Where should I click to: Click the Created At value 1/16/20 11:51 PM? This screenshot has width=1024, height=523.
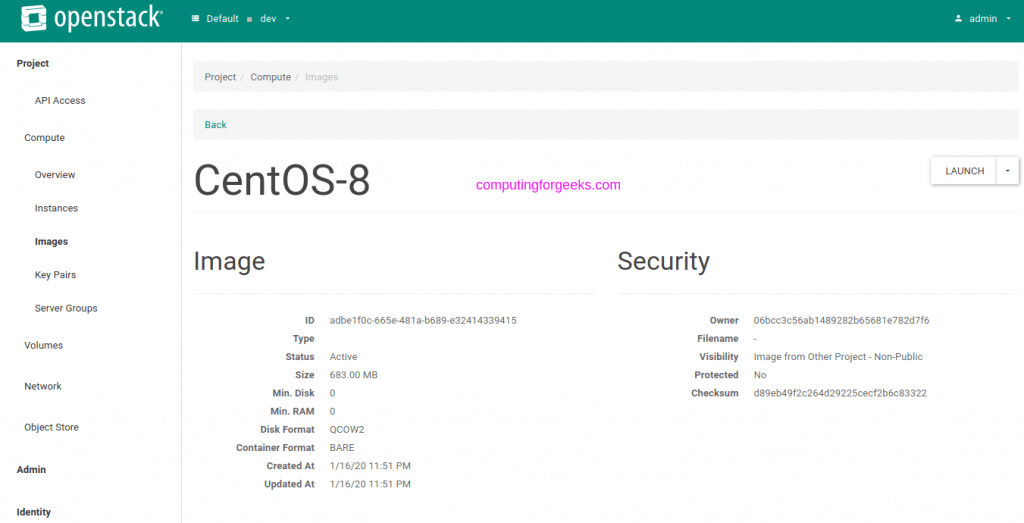pos(370,466)
